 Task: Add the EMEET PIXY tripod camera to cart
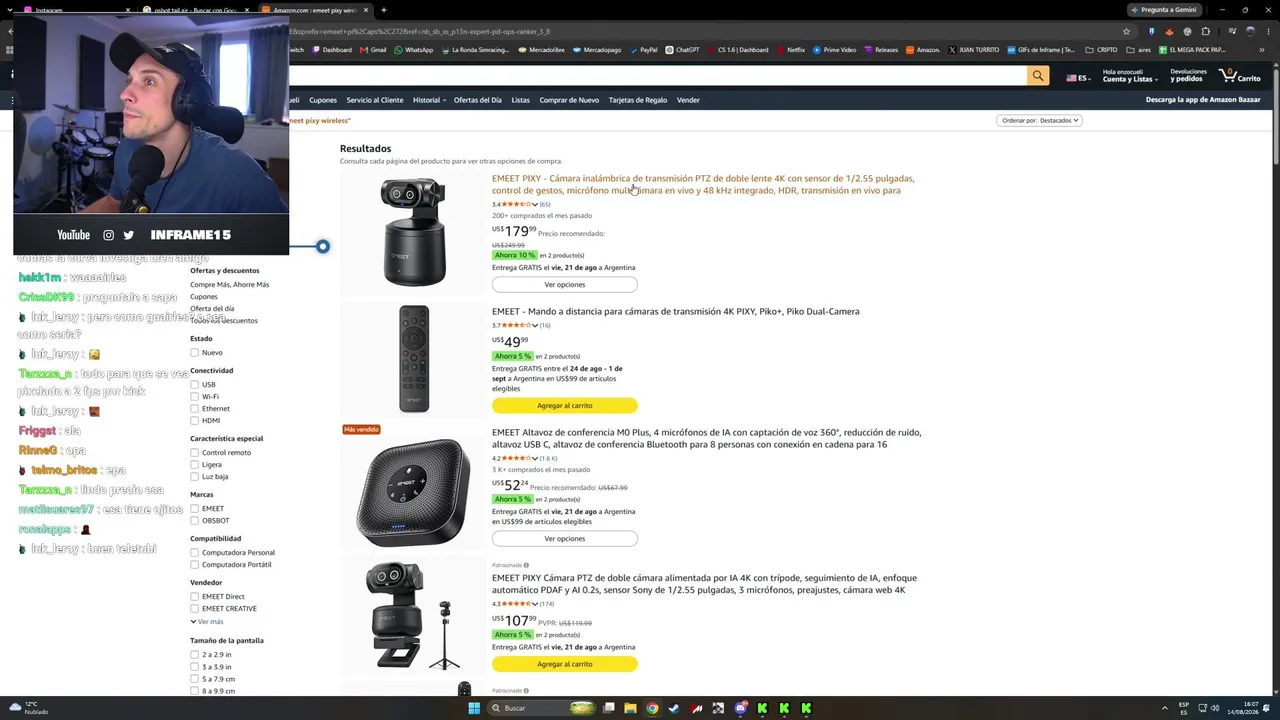coord(565,665)
